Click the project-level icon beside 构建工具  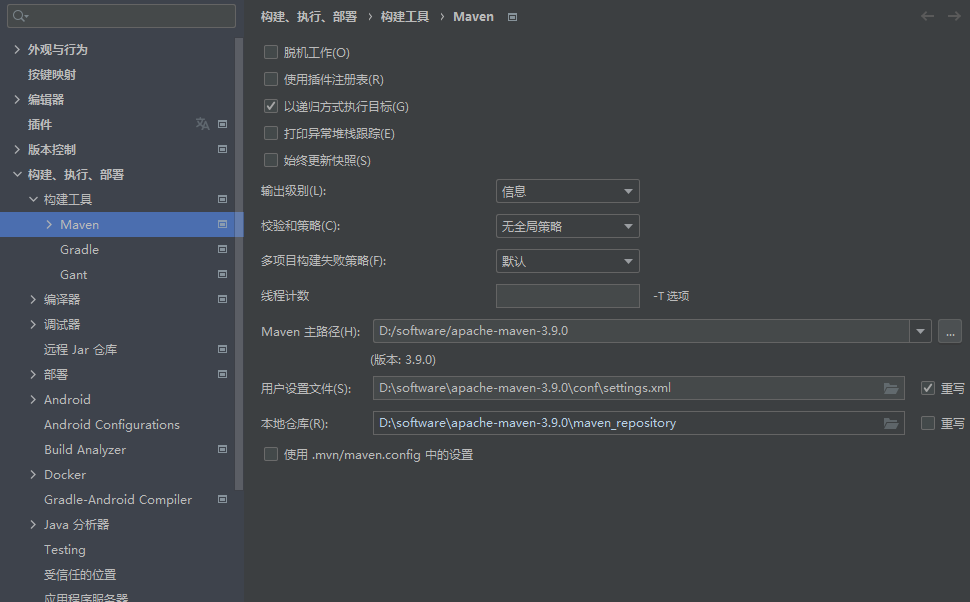click(x=223, y=199)
